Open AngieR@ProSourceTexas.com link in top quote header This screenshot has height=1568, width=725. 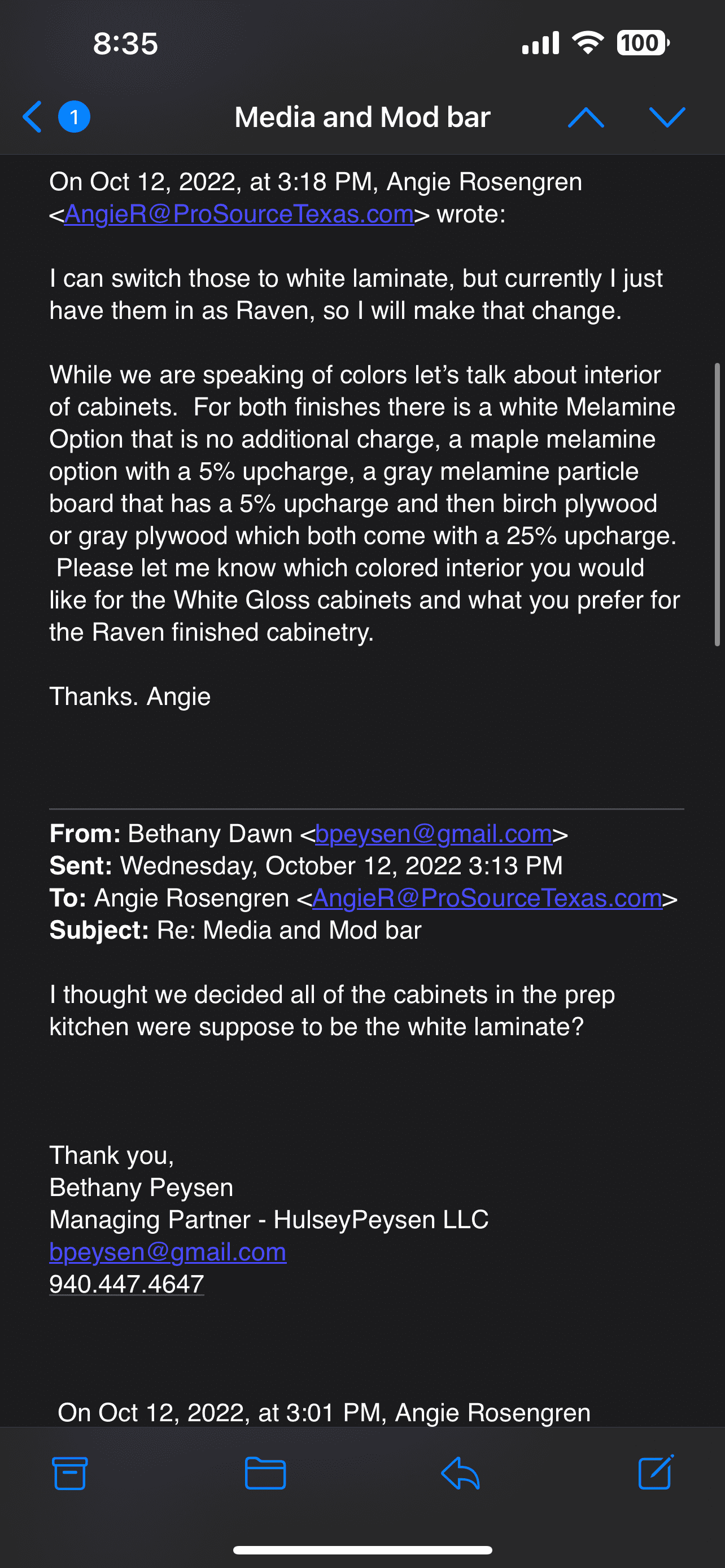click(239, 214)
